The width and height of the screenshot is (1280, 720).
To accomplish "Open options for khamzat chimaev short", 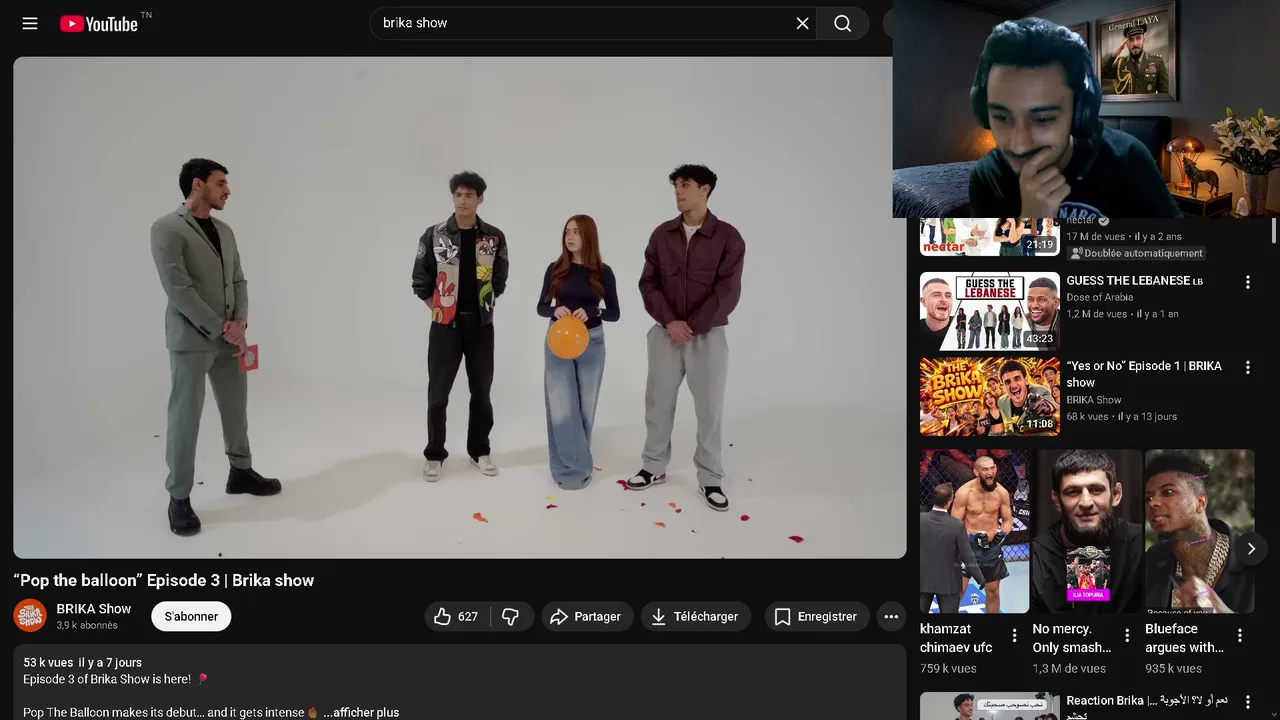I will [x=1014, y=635].
